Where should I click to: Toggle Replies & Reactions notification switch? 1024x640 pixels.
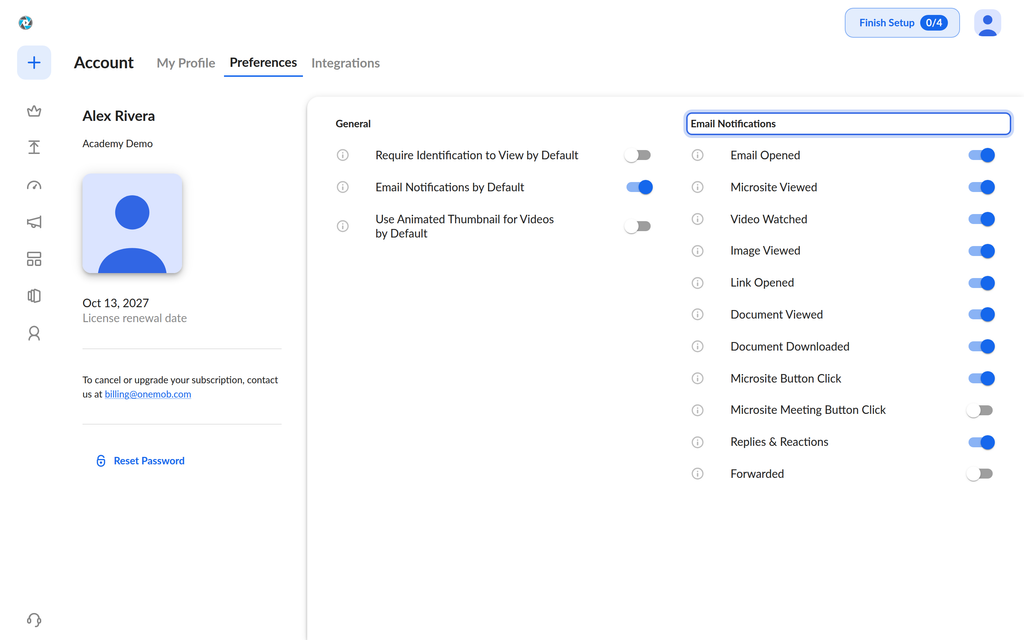981,442
